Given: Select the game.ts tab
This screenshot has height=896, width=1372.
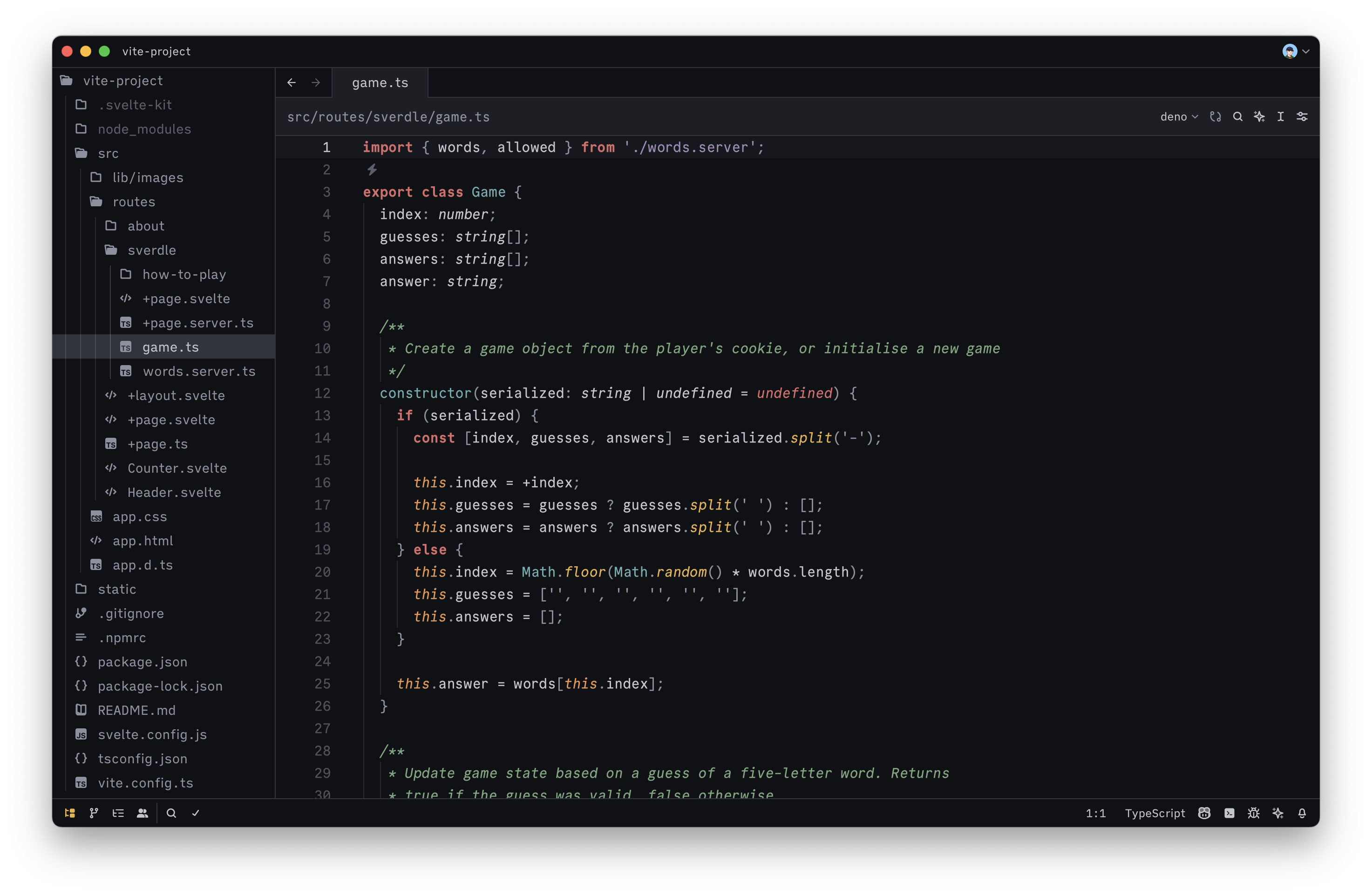Looking at the screenshot, I should 380,82.
